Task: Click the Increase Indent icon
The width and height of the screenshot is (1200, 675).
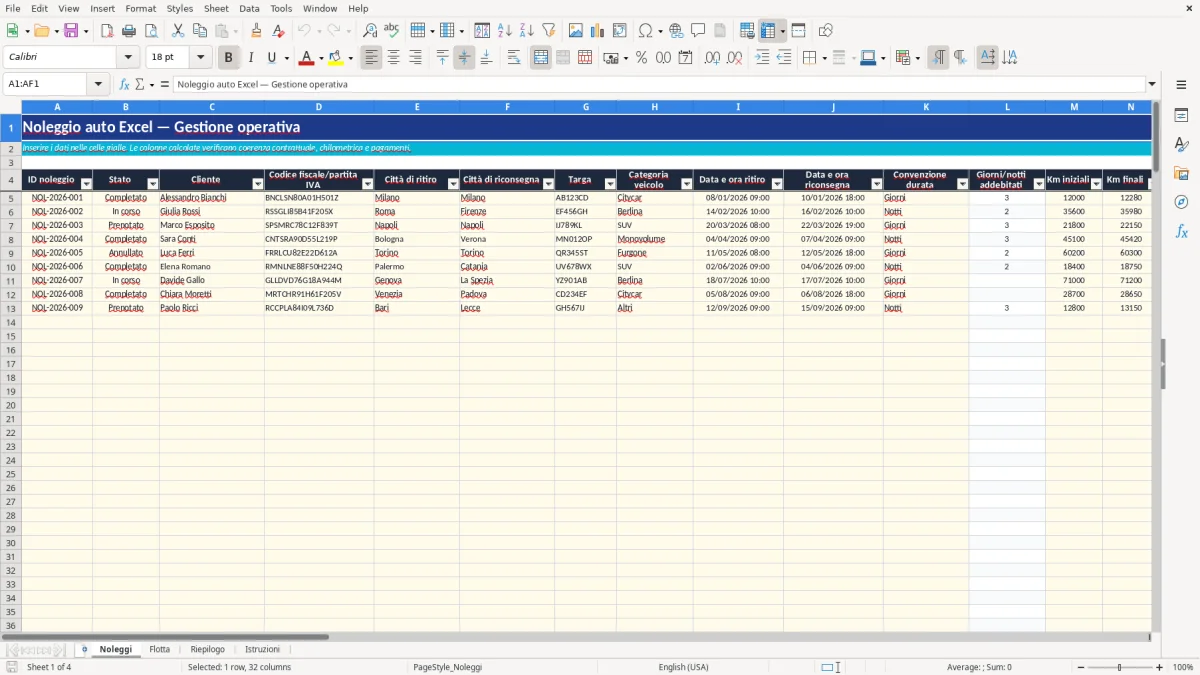Action: pos(762,57)
